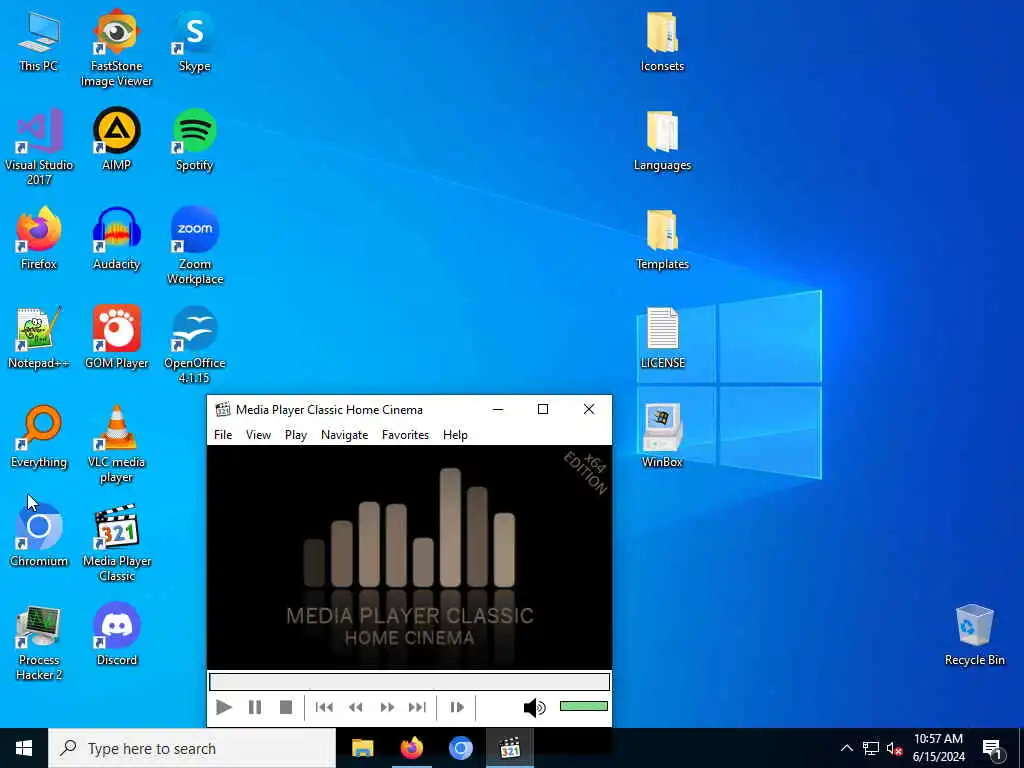1024x768 pixels.
Task: Select the Audacity desktop icon
Action: pos(116,238)
